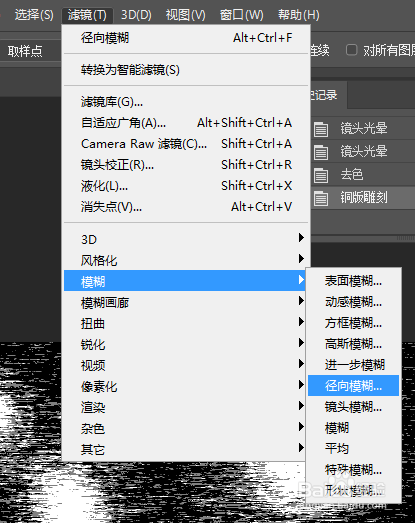Open the 选择(S) menu
The height and width of the screenshot is (523, 415).
(34, 15)
